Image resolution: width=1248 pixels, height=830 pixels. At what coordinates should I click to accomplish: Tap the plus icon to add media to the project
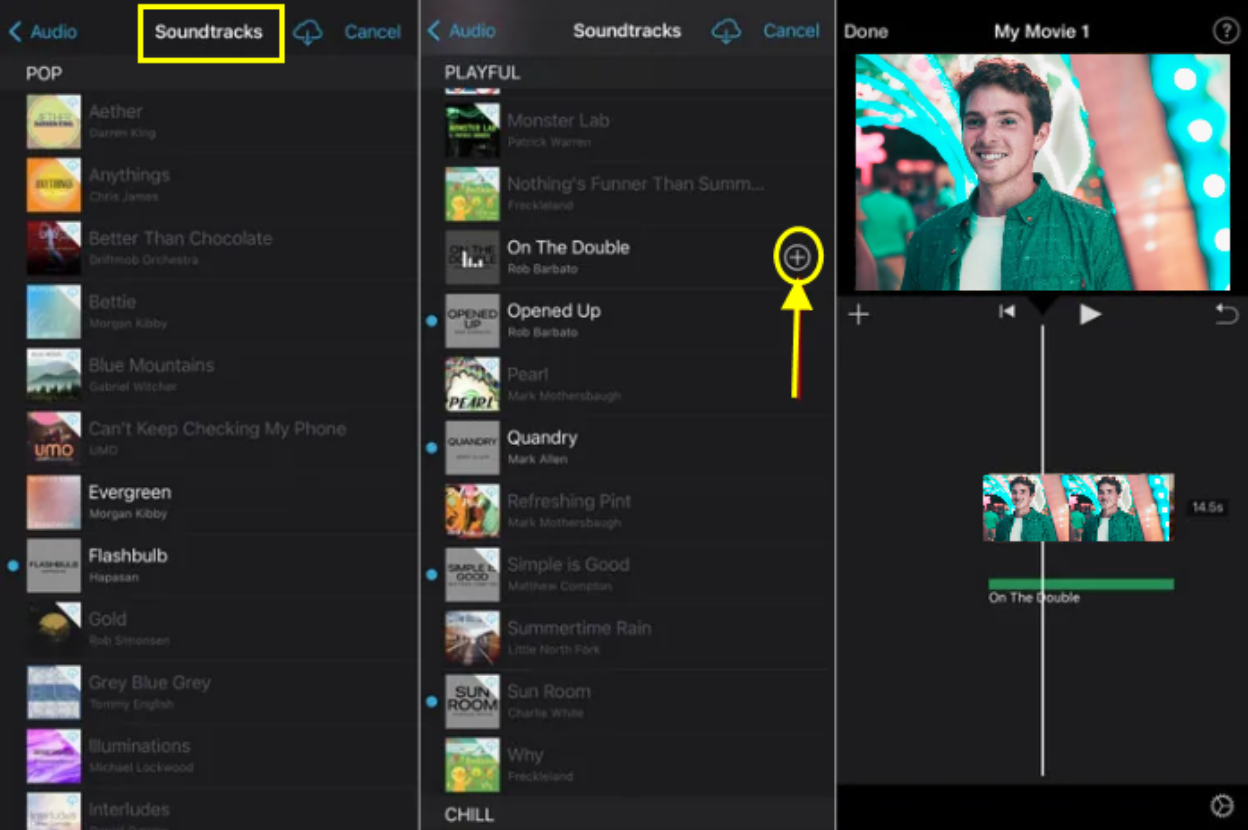859,315
